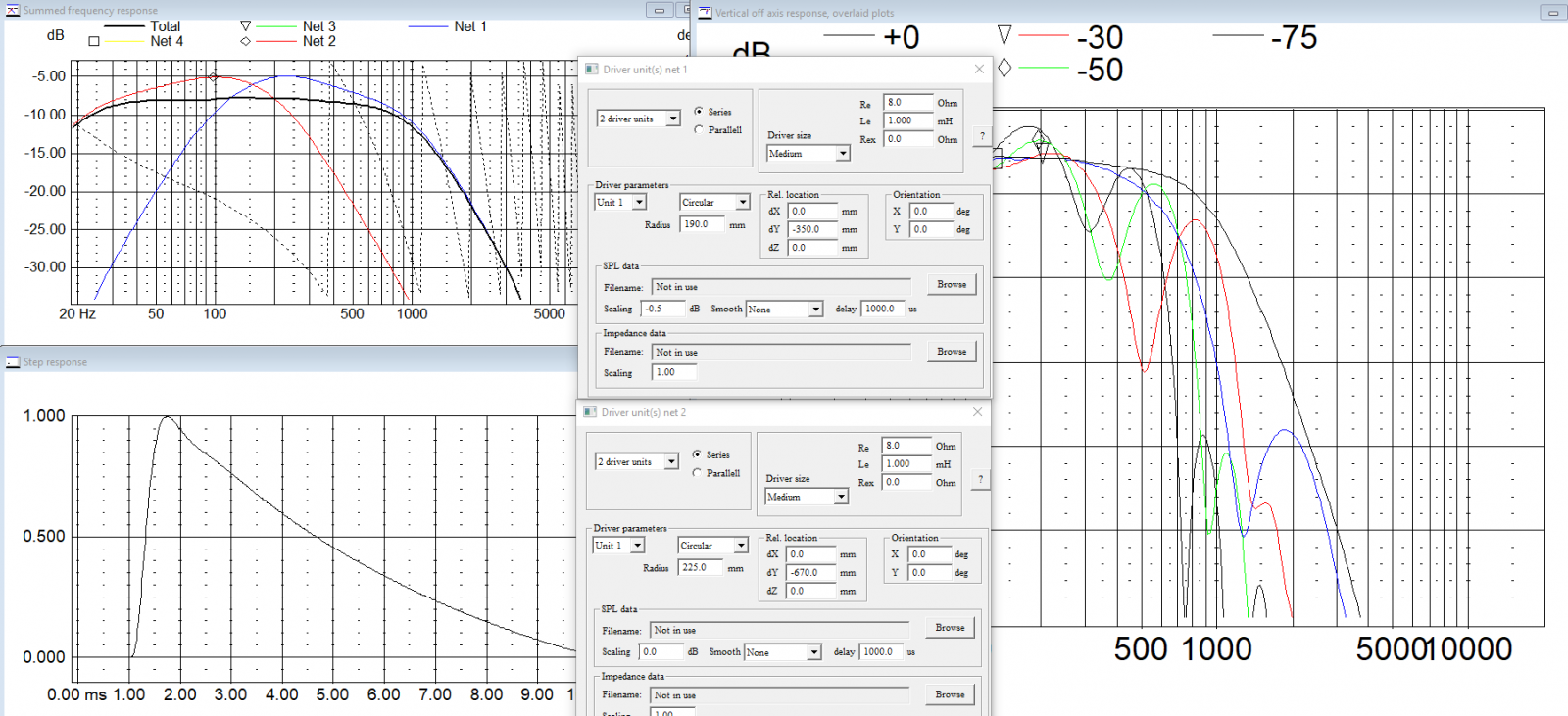Click Impedance Scaling field 1.00 in net 1
The width and height of the screenshot is (1568, 716).
coord(674,372)
